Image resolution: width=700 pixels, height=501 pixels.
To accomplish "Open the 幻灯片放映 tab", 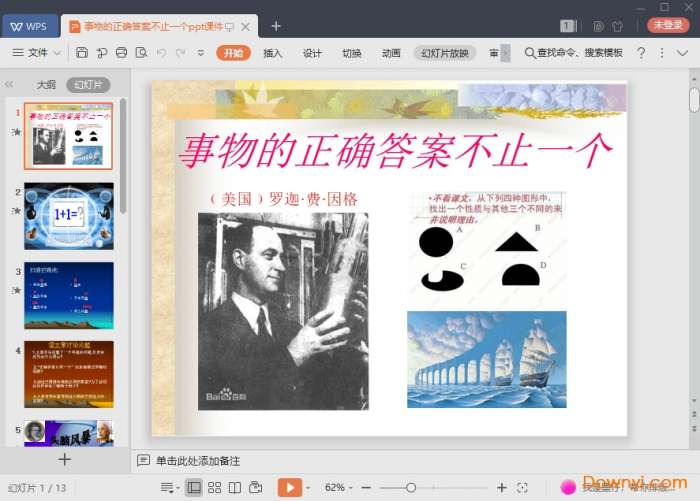I will click(445, 53).
